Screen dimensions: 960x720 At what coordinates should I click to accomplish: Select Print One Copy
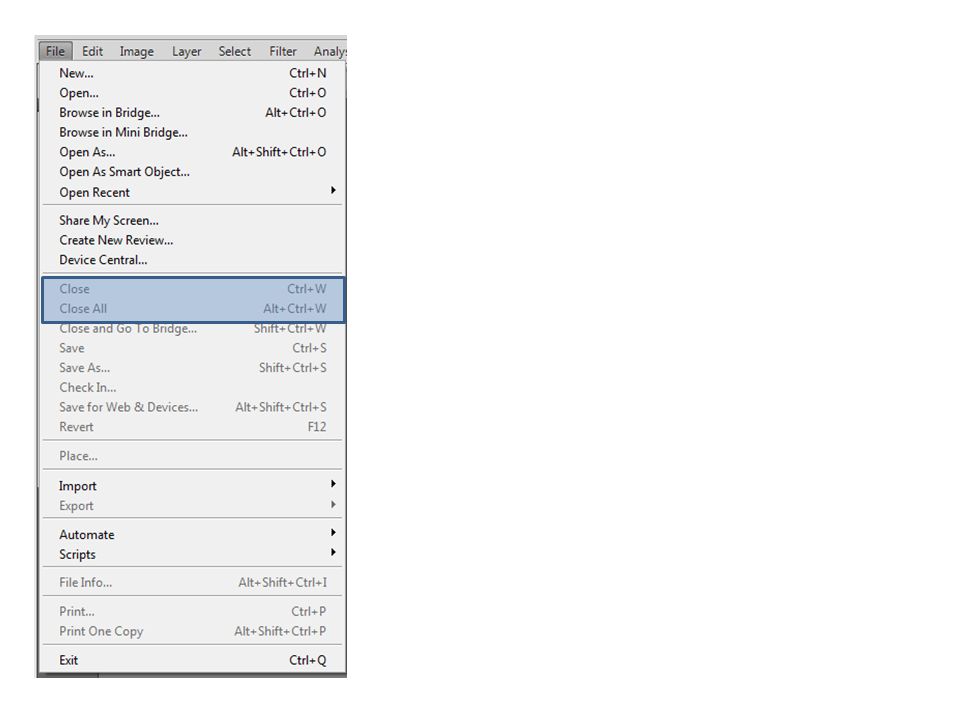(x=193, y=631)
